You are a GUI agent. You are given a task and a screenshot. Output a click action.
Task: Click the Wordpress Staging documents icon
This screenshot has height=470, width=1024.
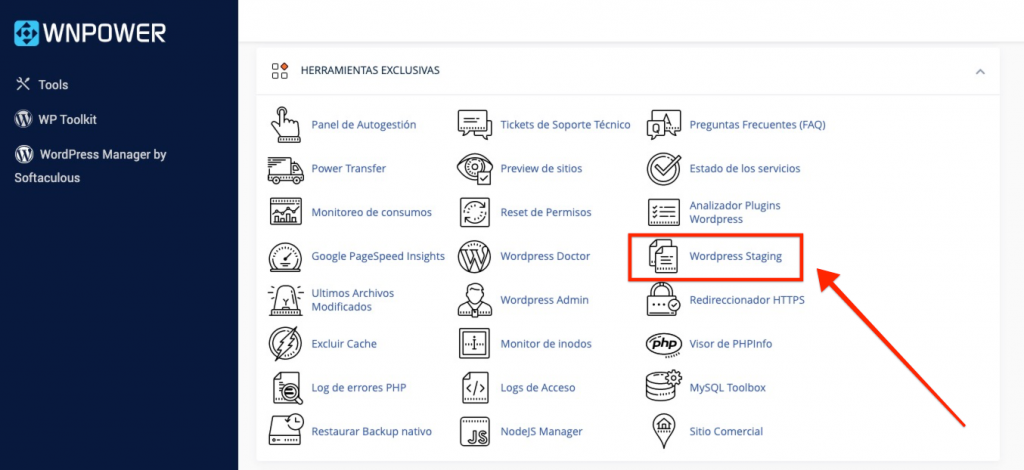(x=664, y=257)
